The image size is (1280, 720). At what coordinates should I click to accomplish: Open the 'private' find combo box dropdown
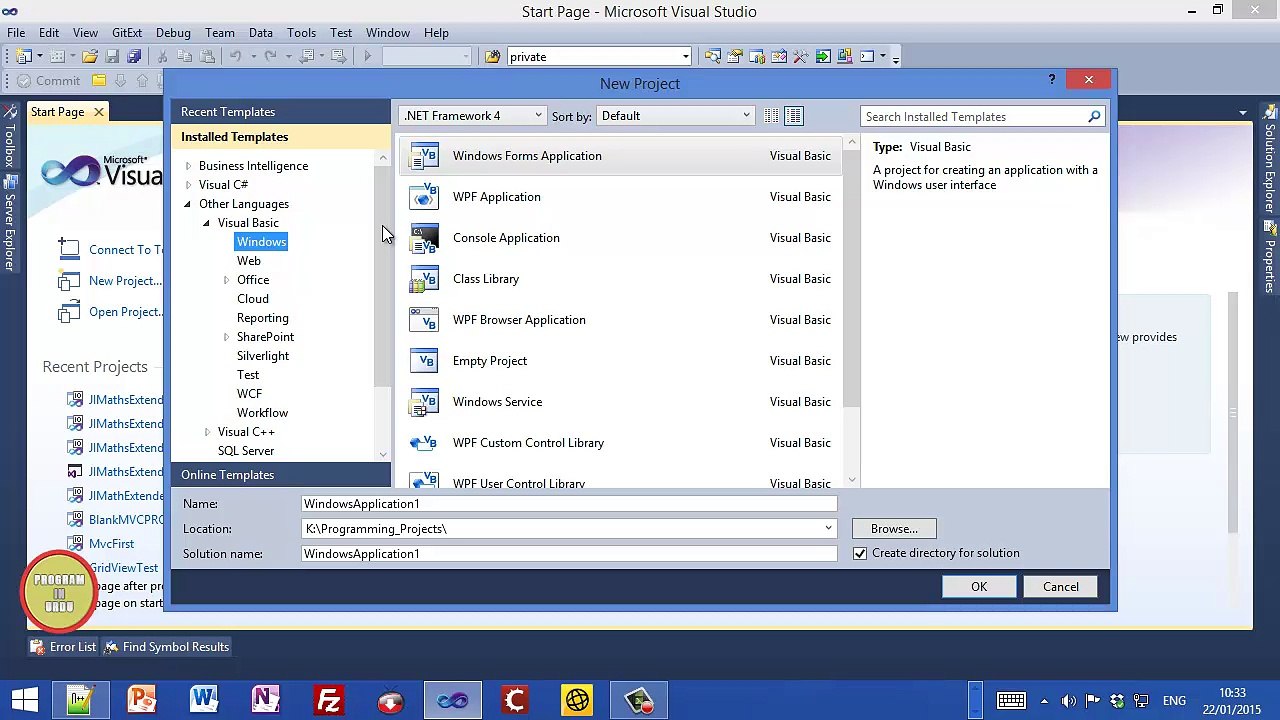[x=685, y=57]
